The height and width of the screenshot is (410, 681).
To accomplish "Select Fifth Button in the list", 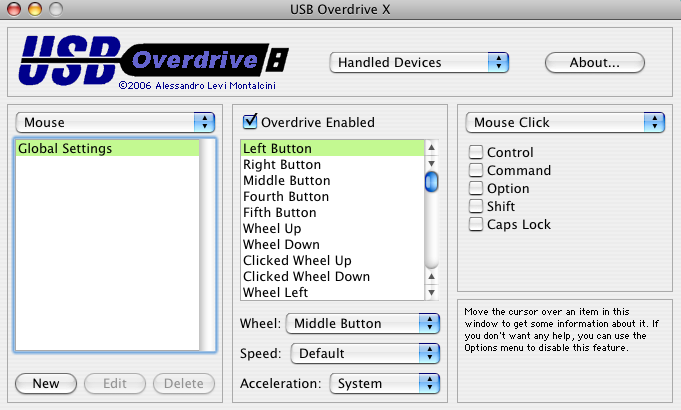I will pyautogui.click(x=332, y=213).
